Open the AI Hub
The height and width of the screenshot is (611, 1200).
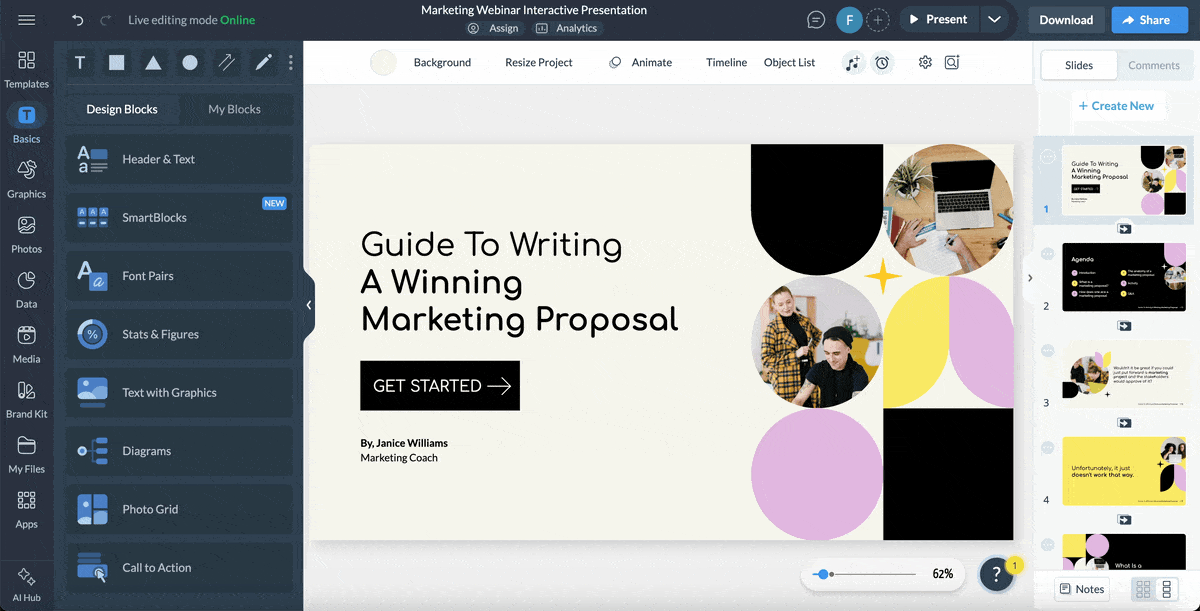pos(27,586)
